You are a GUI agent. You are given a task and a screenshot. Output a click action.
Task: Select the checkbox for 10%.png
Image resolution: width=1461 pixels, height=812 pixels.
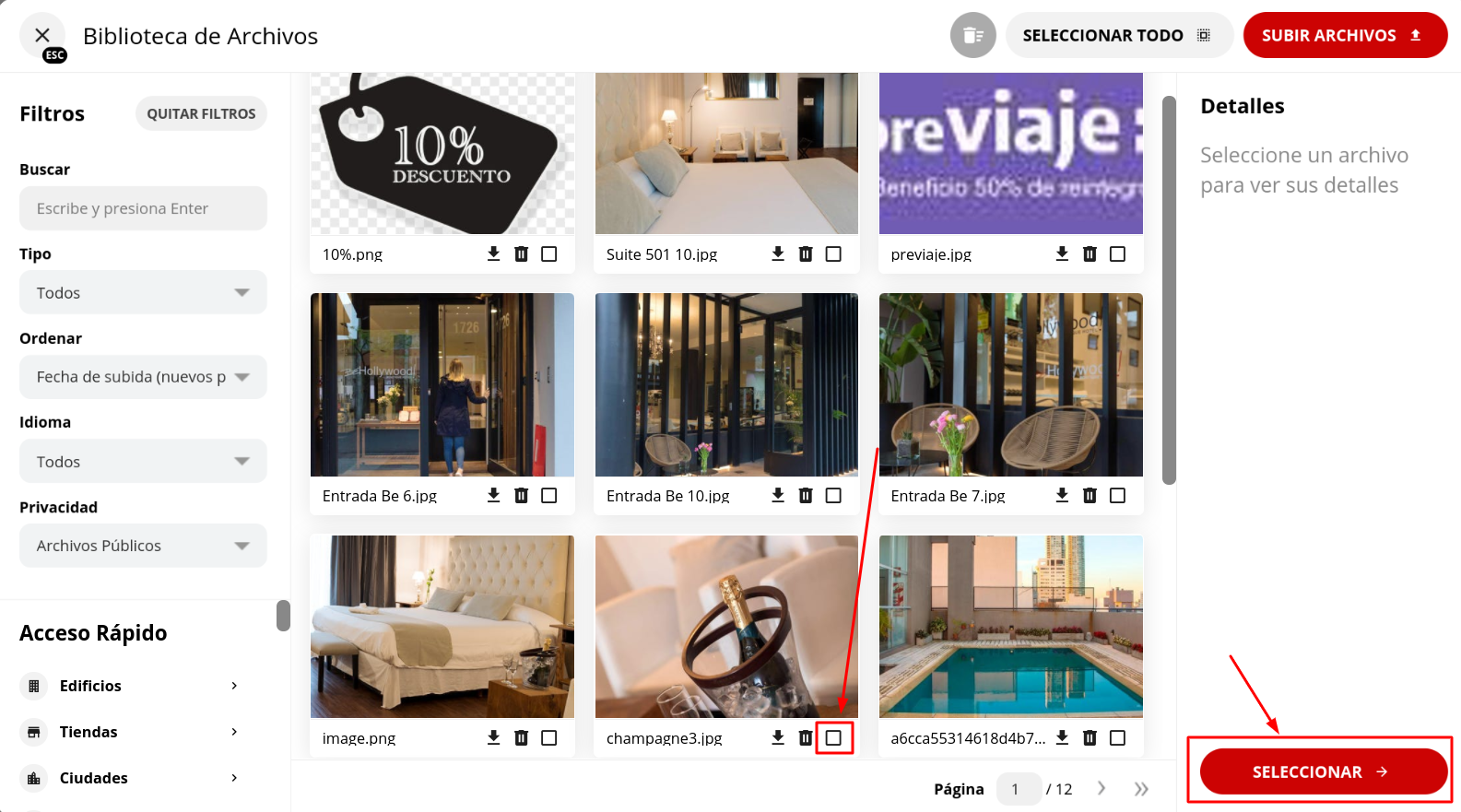(x=549, y=253)
